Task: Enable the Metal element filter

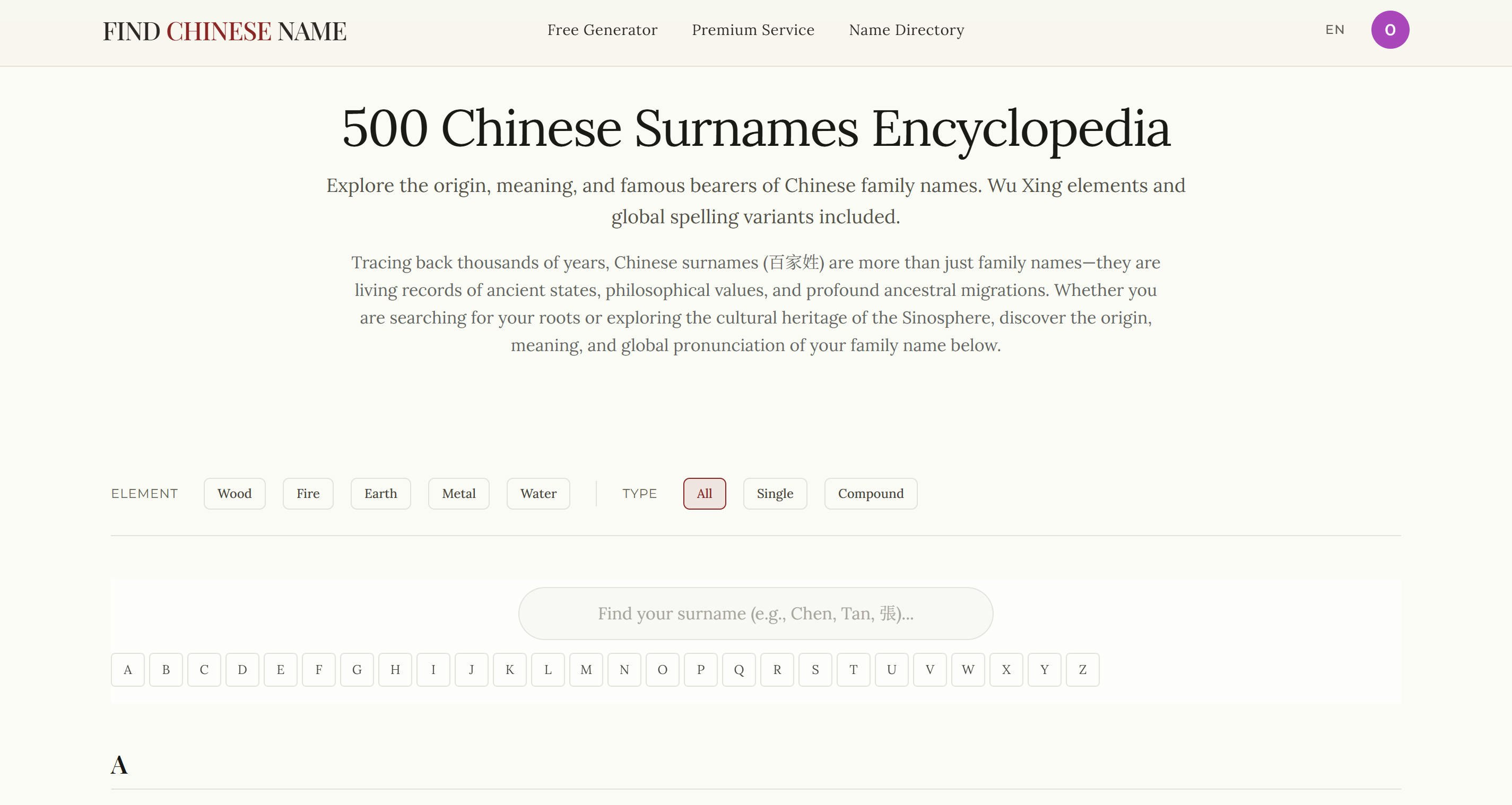Action: pos(458,493)
